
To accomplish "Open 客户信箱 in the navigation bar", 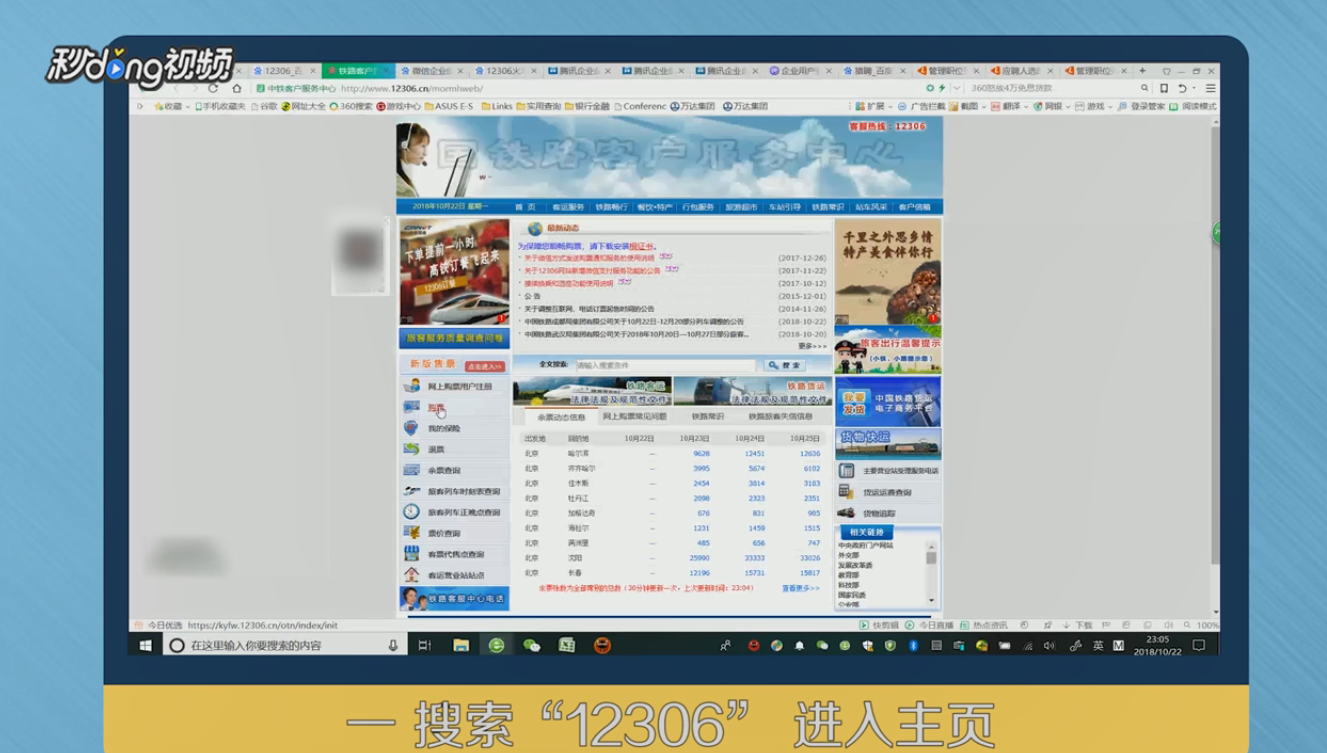I will click(914, 207).
